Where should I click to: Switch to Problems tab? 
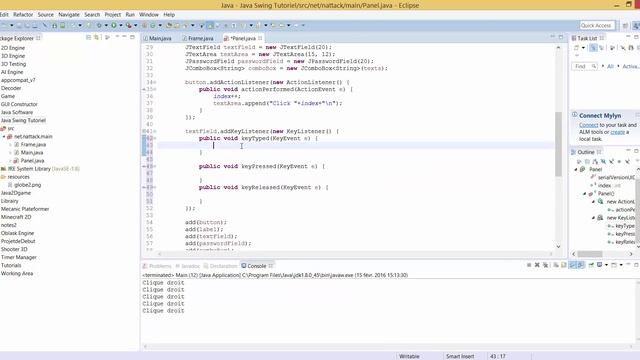pyautogui.click(x=157, y=266)
